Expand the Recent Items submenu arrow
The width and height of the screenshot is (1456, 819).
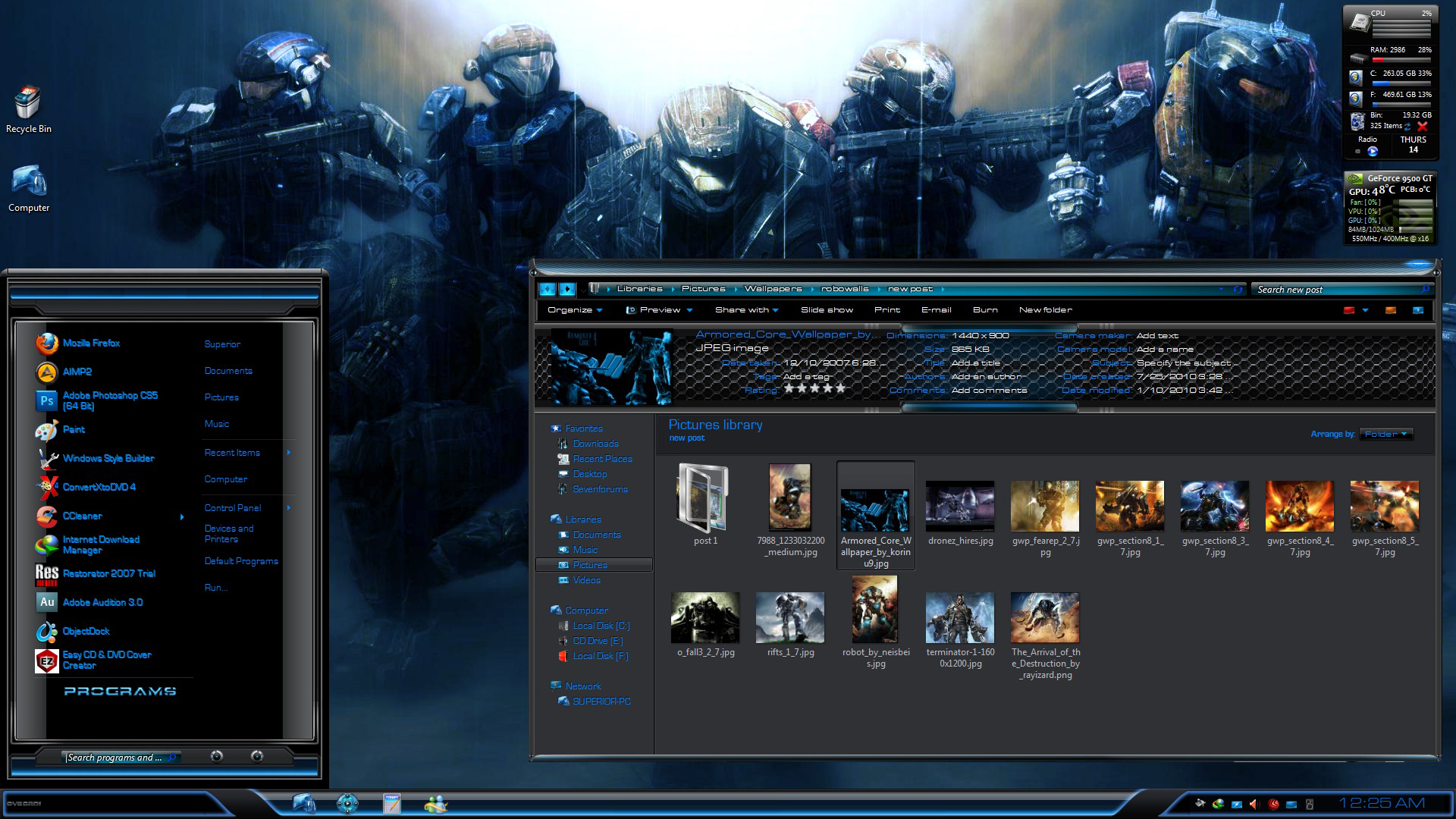coord(289,453)
